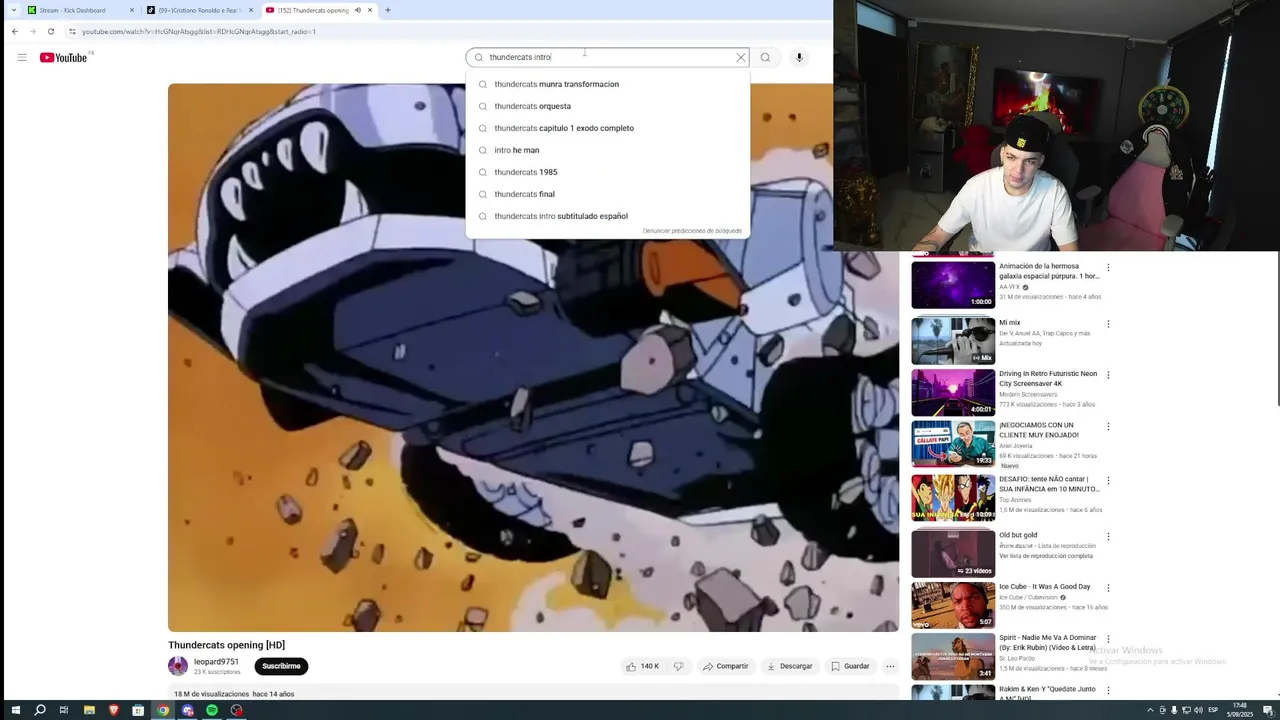
Task: Open DESAFIO tente NÃO cantar video thumbnail
Action: coord(953,497)
